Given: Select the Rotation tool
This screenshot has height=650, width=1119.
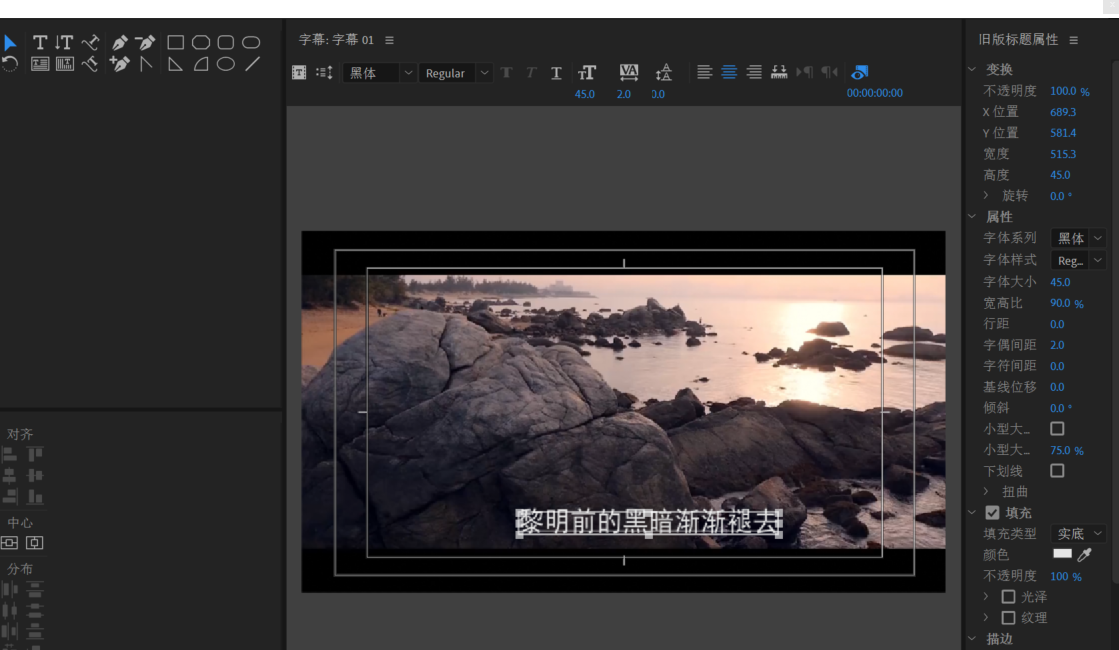Looking at the screenshot, I should tap(10, 64).
